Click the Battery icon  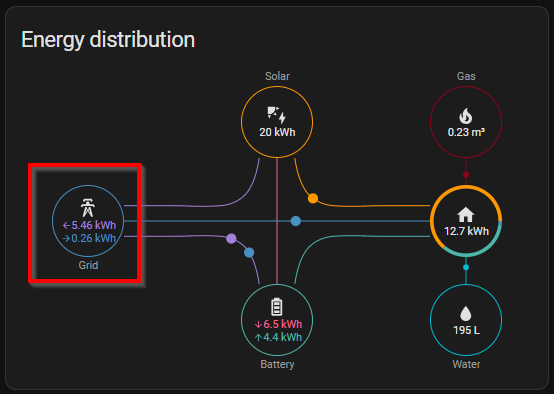click(277, 307)
